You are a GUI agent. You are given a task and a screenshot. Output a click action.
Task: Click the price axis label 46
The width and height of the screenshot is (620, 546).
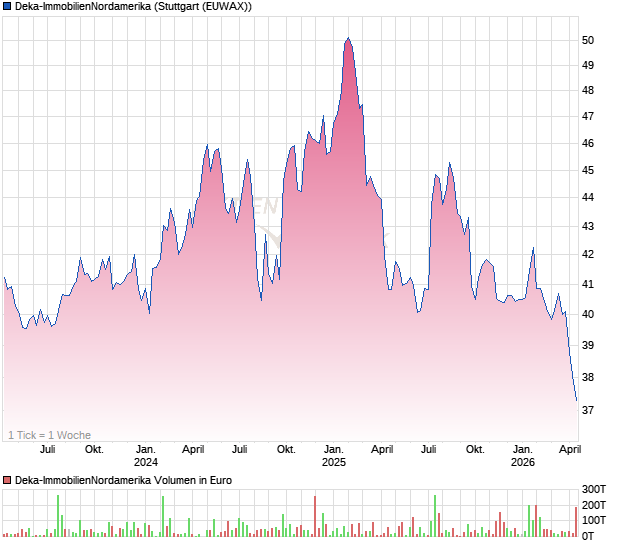(588, 143)
